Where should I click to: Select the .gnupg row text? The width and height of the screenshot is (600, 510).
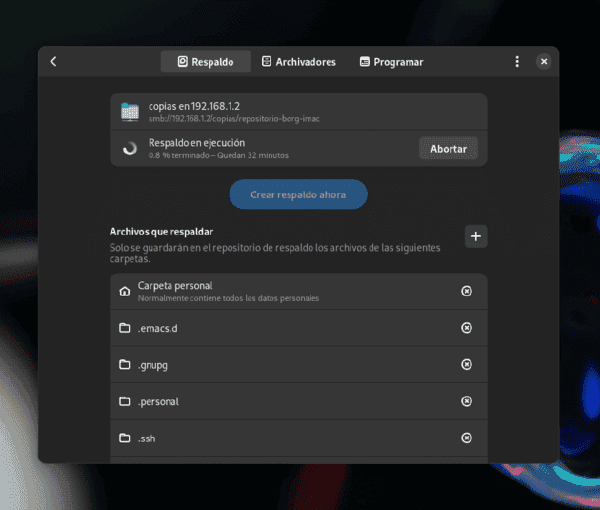point(153,365)
